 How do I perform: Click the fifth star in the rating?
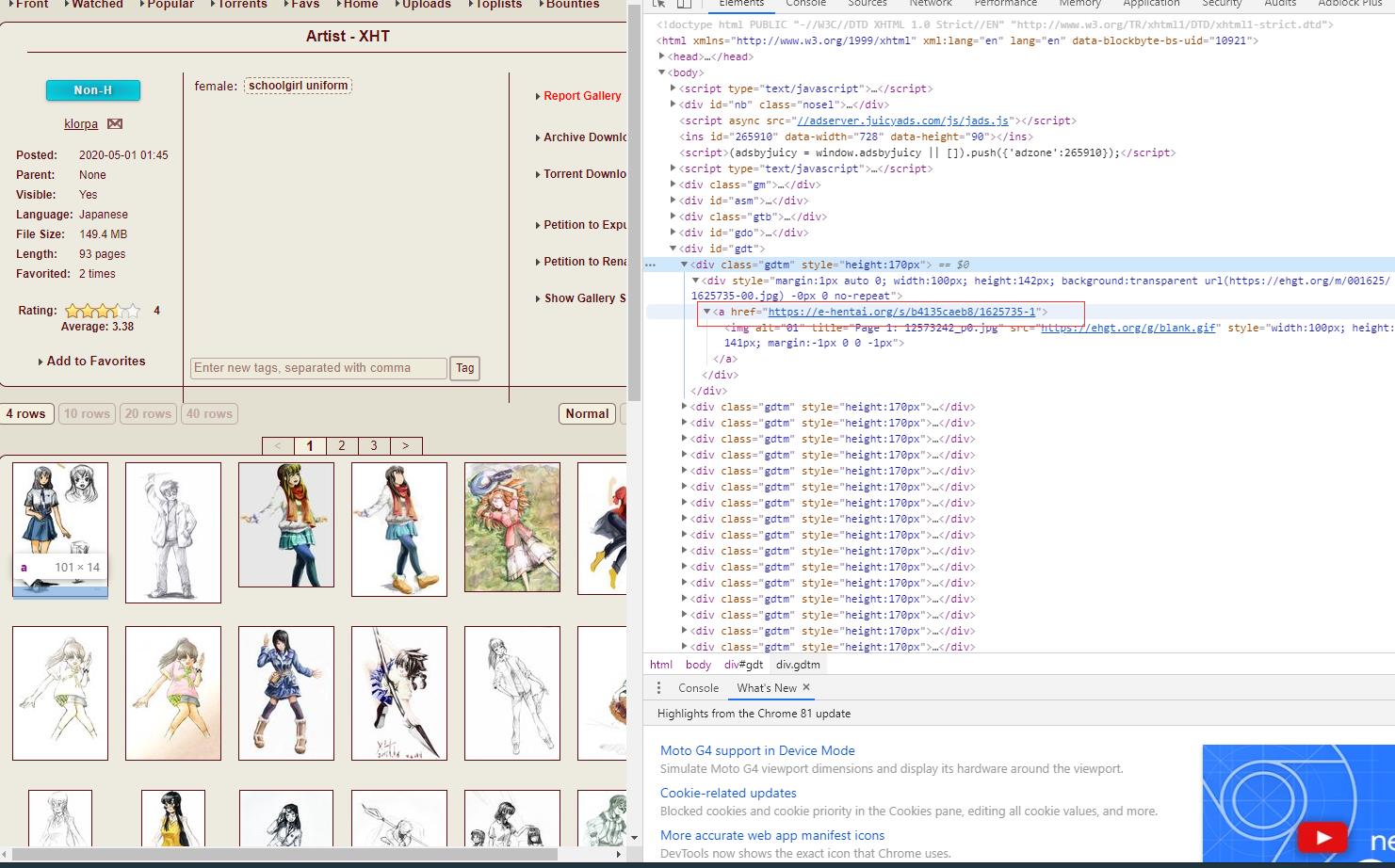[133, 311]
